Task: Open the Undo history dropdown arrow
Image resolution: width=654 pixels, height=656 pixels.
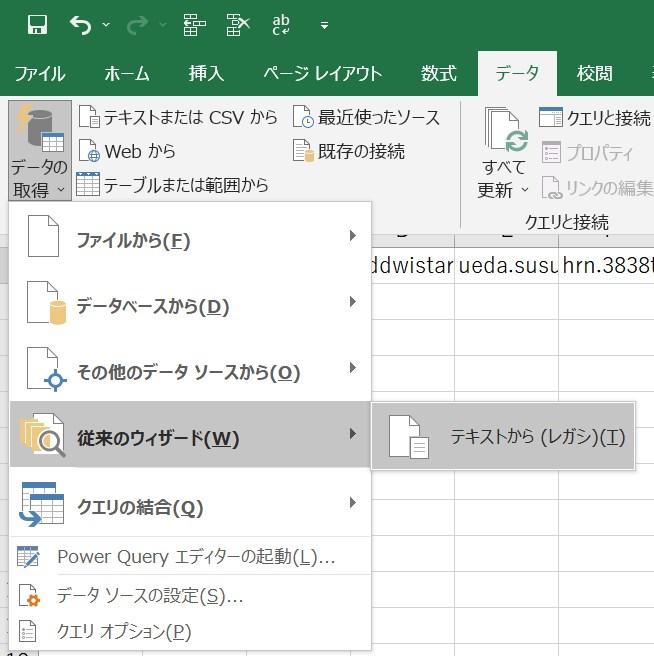Action: coord(107,25)
